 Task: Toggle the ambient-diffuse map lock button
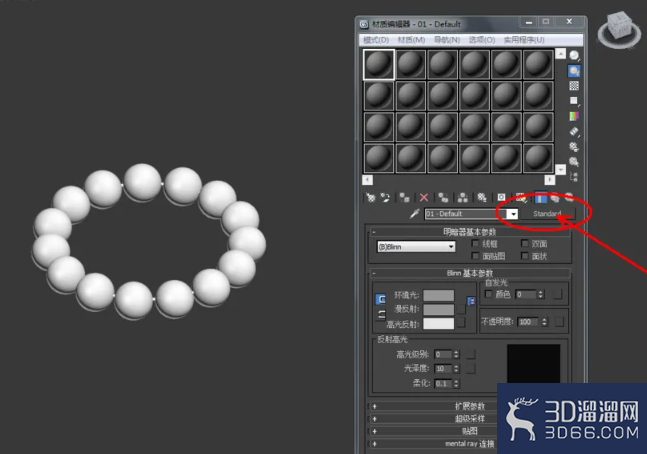pyautogui.click(x=471, y=301)
